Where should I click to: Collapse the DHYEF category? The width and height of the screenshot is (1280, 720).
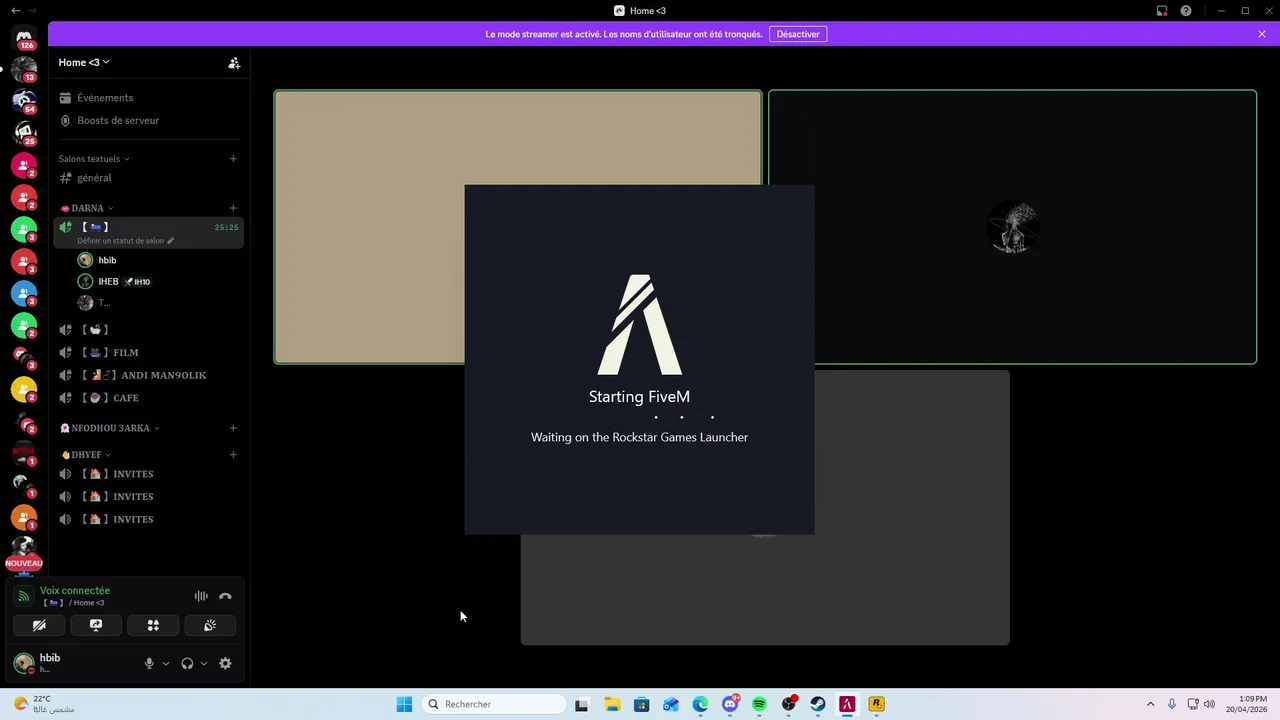click(86, 455)
